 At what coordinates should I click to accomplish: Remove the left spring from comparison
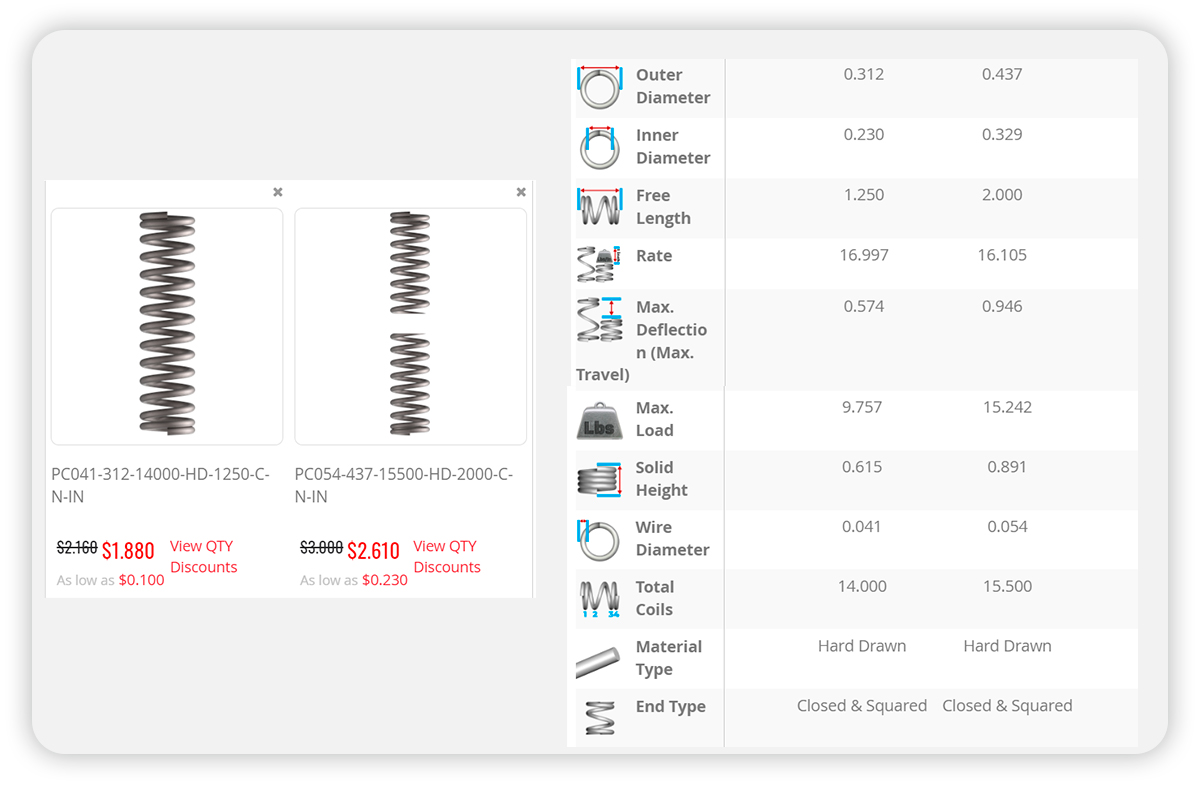click(x=277, y=191)
